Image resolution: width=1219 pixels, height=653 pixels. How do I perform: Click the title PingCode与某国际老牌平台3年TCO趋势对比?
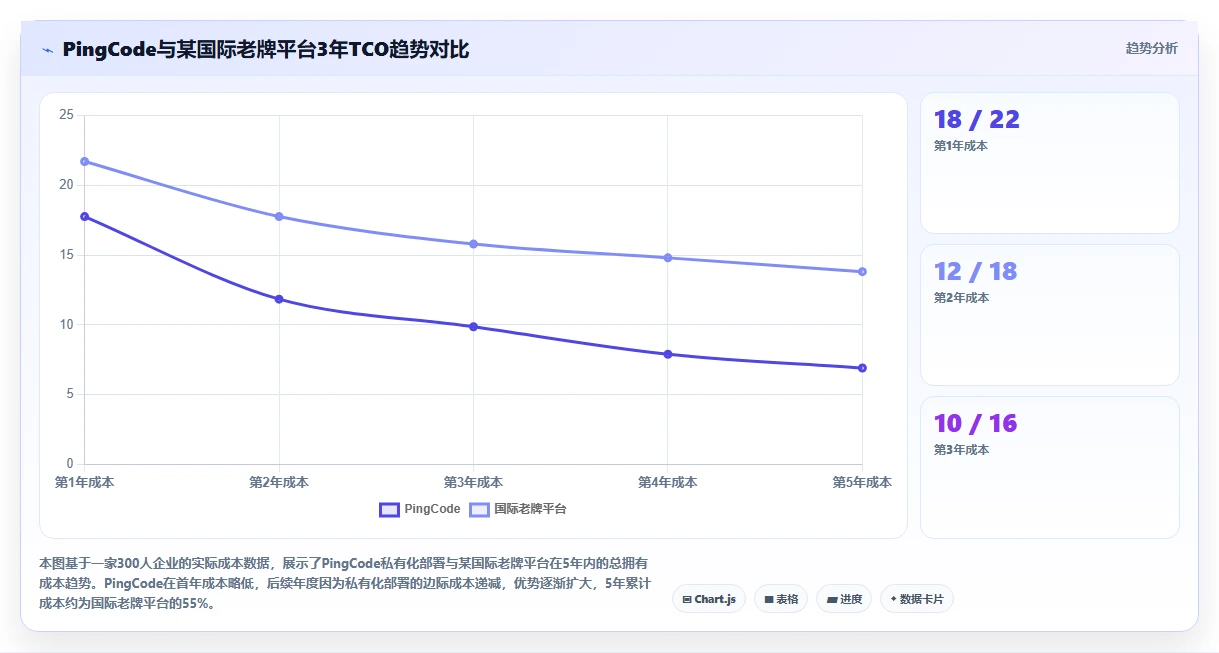(x=265, y=50)
